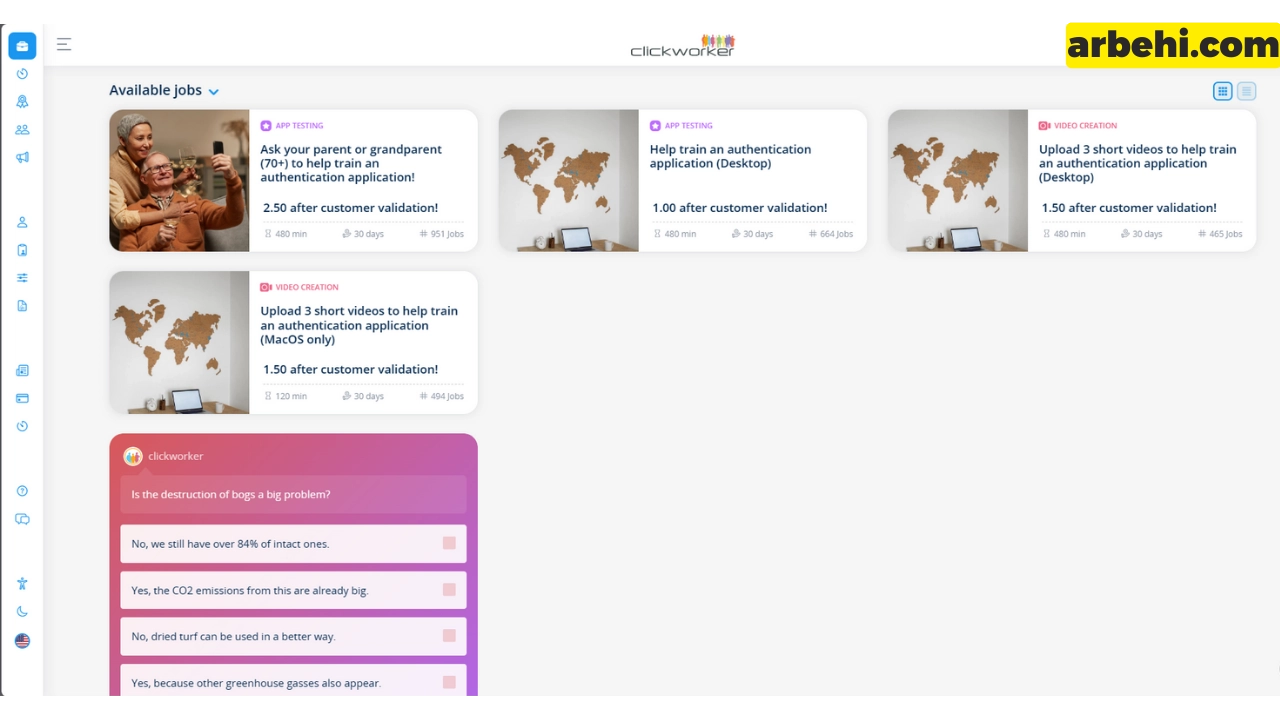Open 'Help train an authentication application (Desktop)' job
The height and width of the screenshot is (720, 1280).
[730, 156]
